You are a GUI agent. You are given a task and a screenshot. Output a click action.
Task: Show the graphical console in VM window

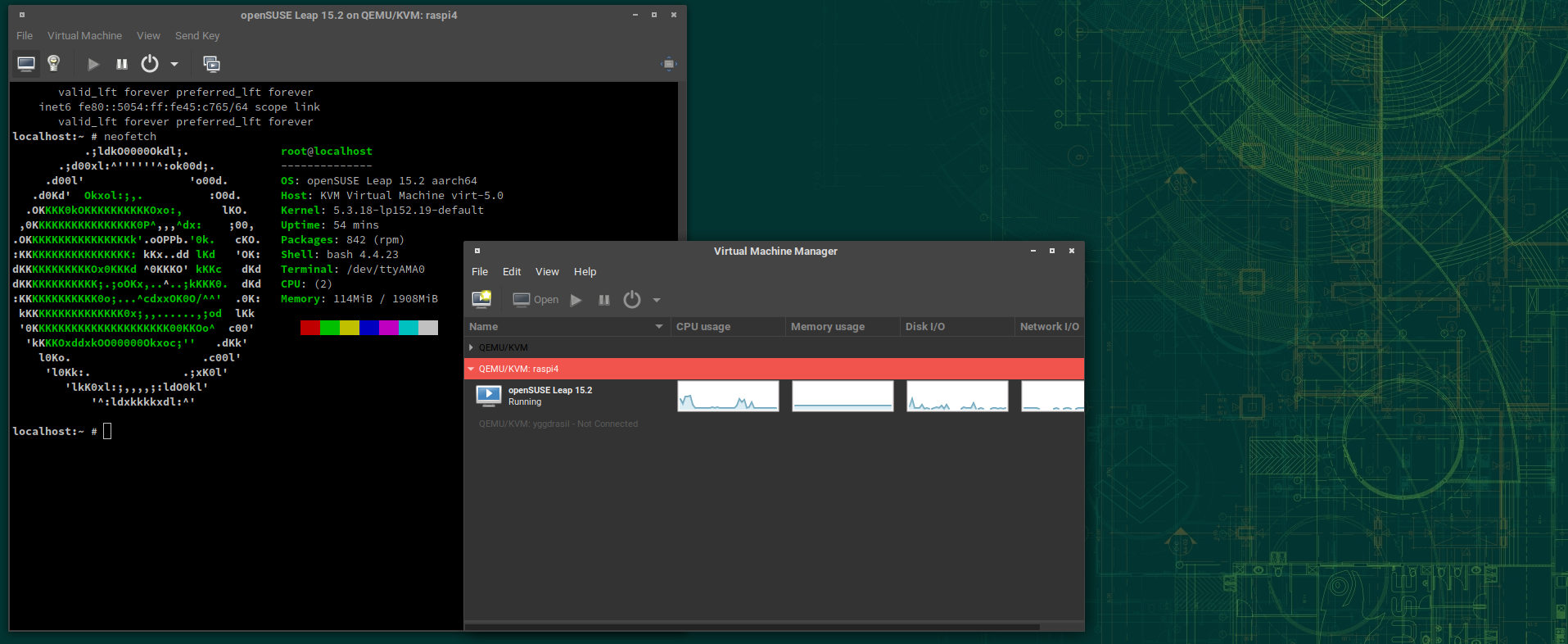click(x=26, y=64)
